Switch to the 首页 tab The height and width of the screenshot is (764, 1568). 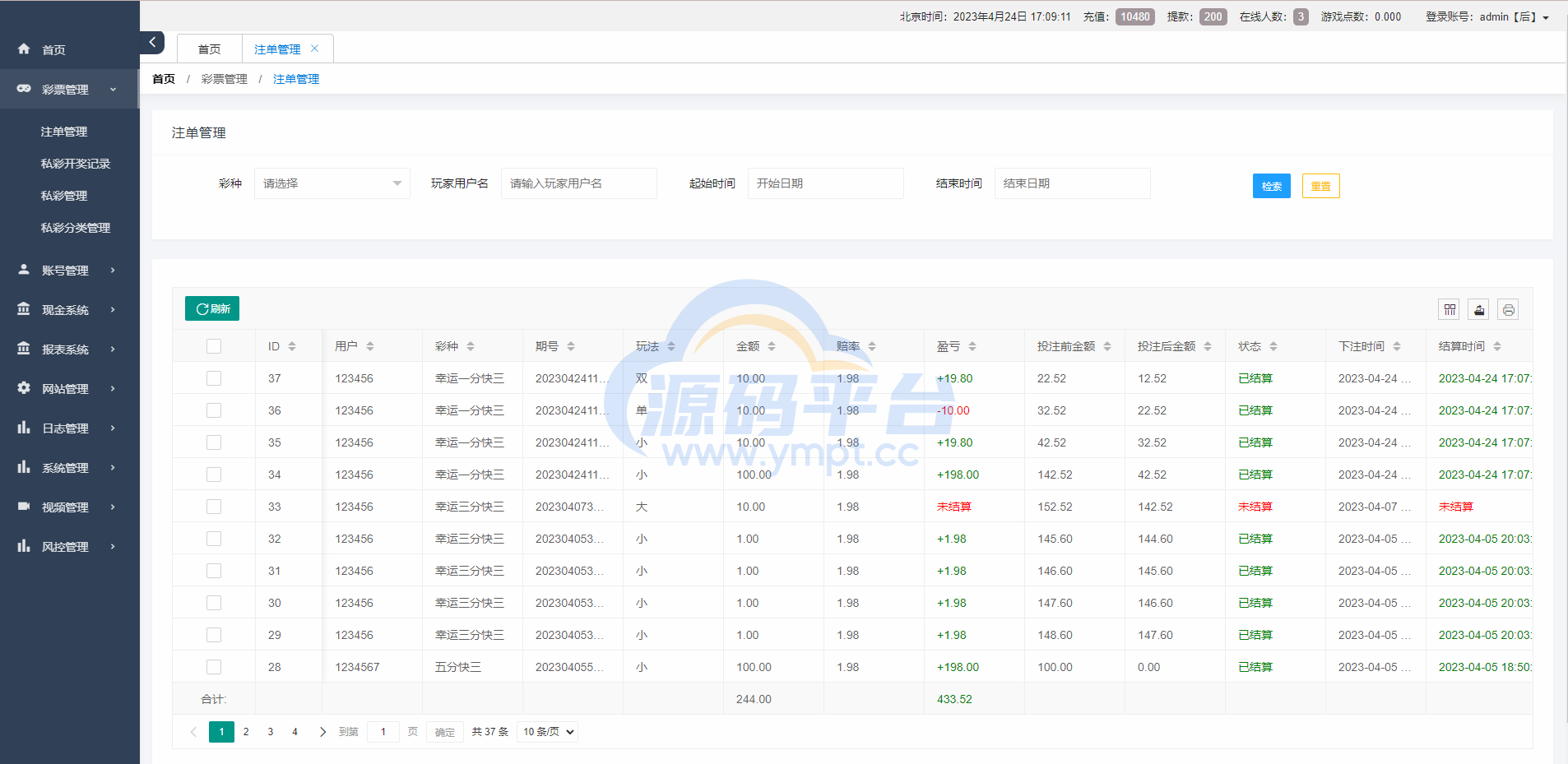point(210,49)
